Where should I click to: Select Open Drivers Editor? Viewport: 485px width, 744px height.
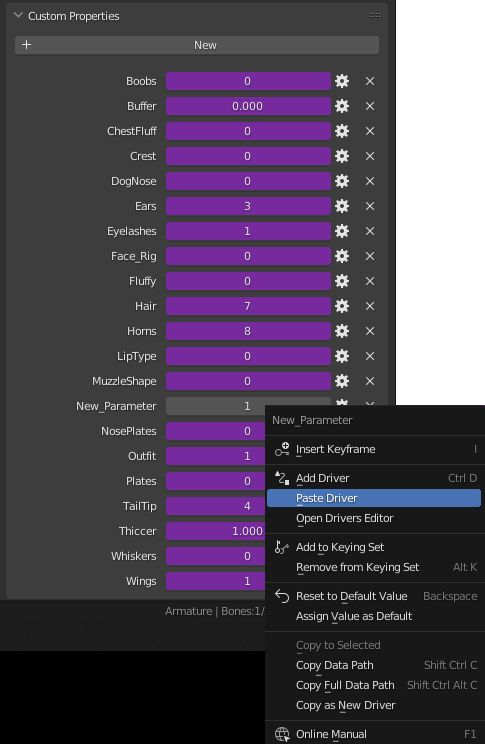(375, 518)
